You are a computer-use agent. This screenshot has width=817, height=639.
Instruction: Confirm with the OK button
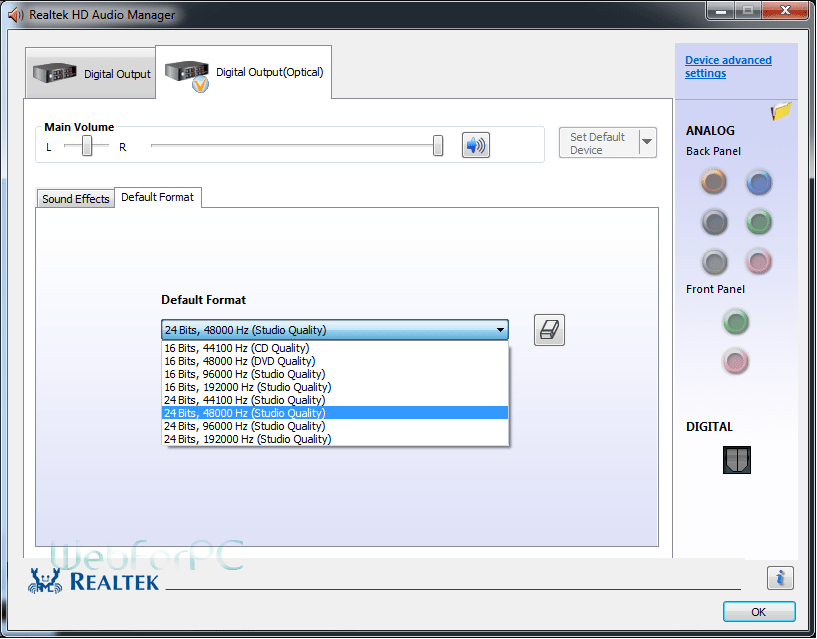pos(759,612)
